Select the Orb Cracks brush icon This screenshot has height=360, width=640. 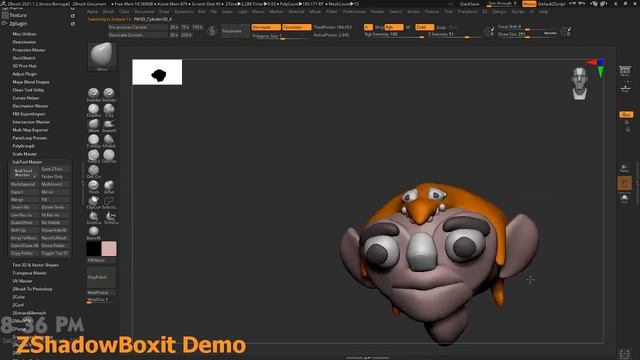point(93,170)
